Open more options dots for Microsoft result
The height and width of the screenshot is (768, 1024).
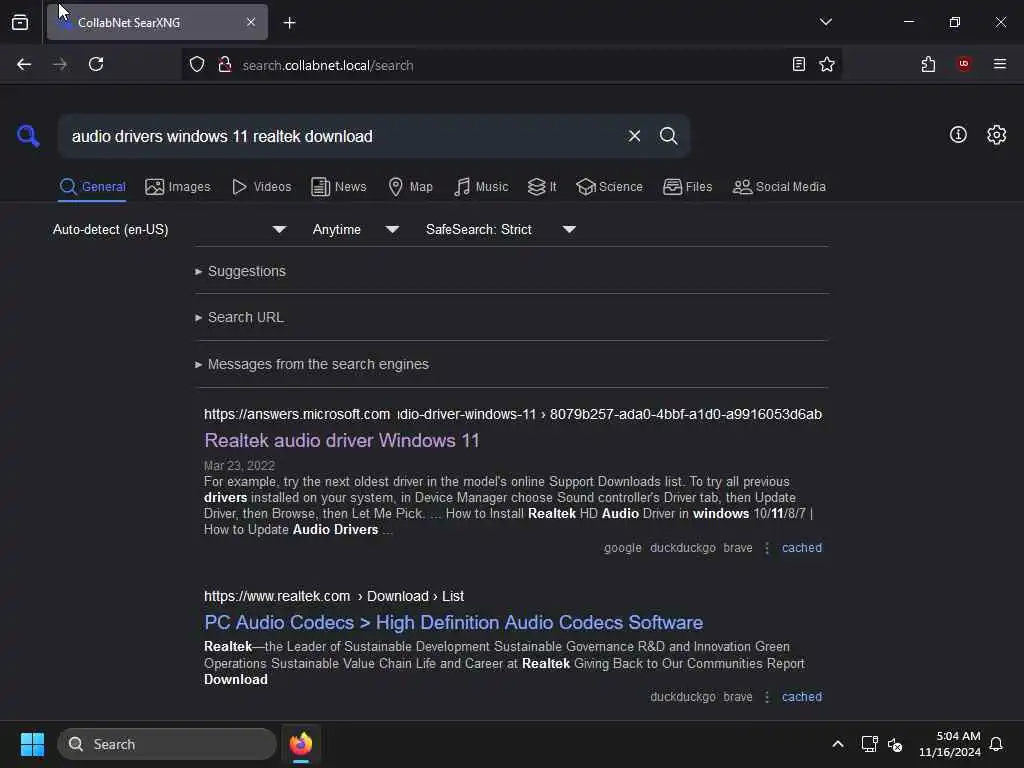[x=767, y=548]
